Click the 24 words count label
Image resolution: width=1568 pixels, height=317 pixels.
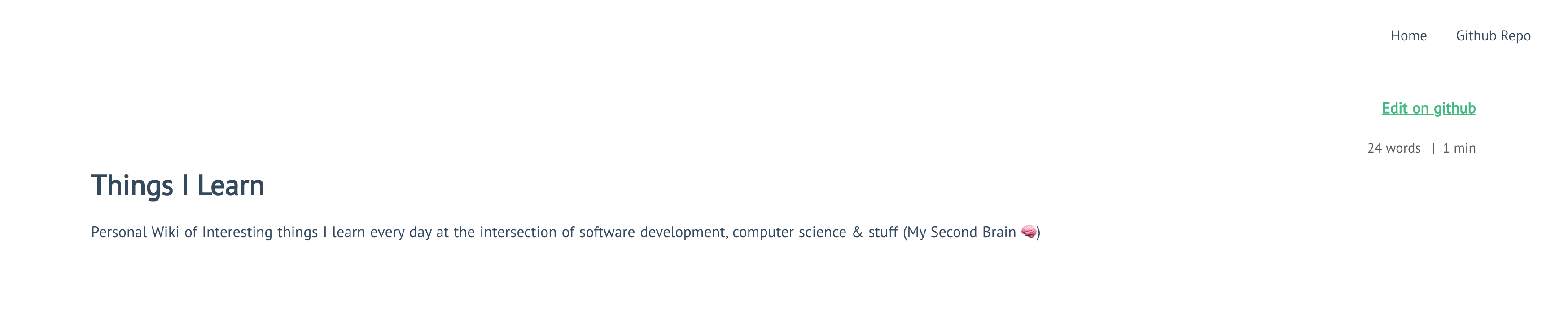(1393, 148)
